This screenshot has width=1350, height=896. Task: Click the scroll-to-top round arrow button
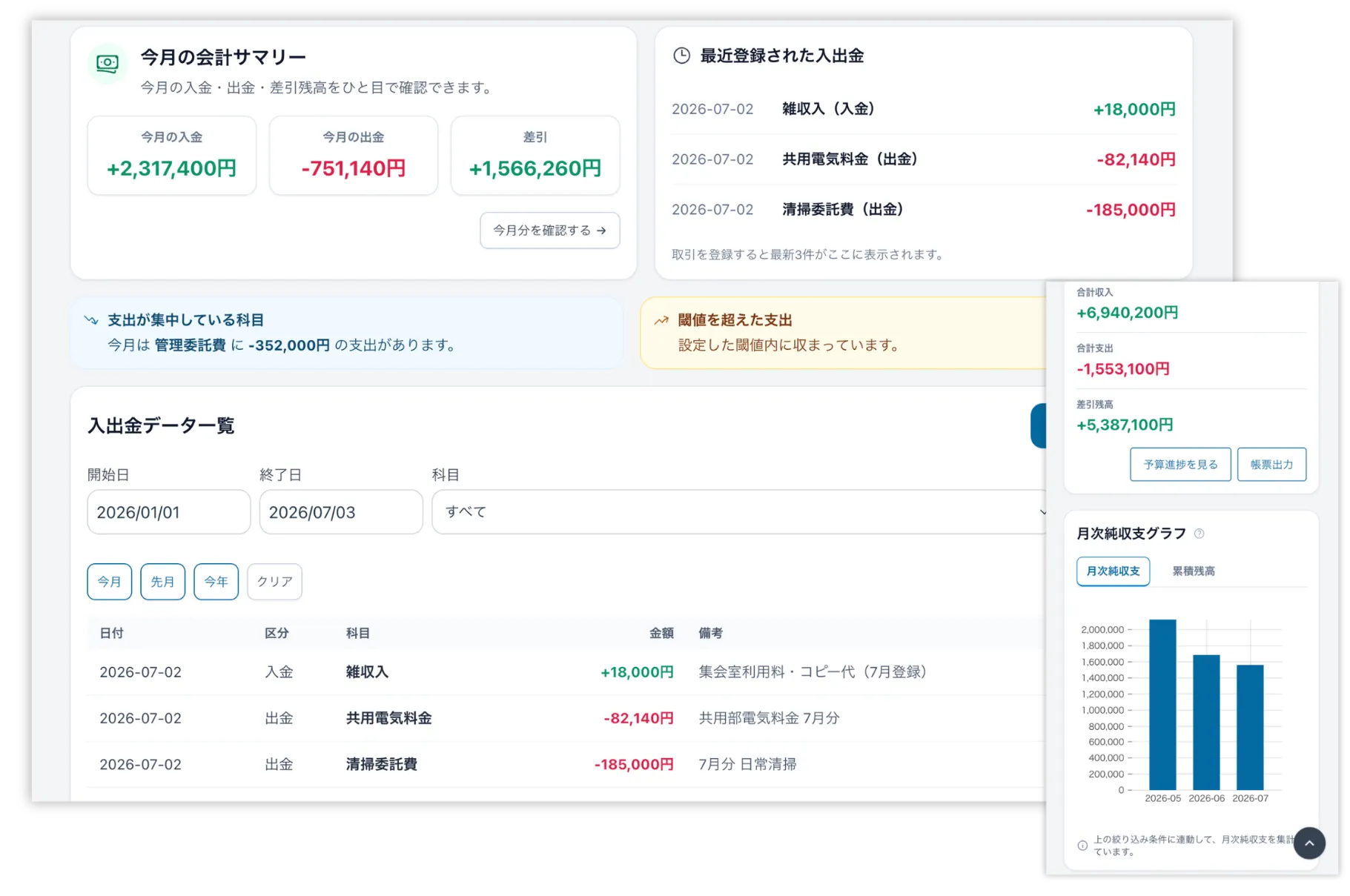tap(1309, 843)
